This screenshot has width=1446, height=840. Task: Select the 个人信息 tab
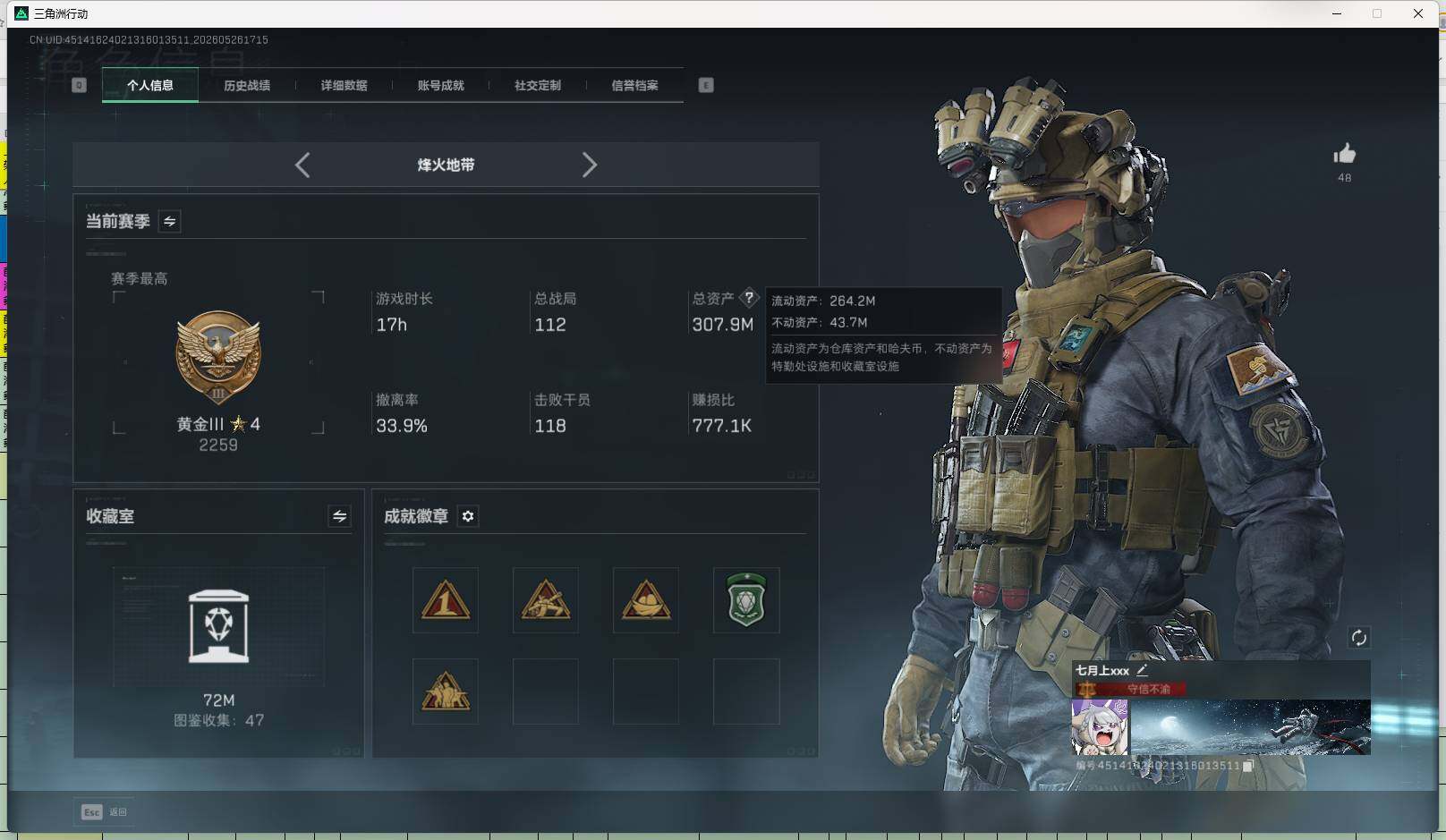[x=150, y=86]
